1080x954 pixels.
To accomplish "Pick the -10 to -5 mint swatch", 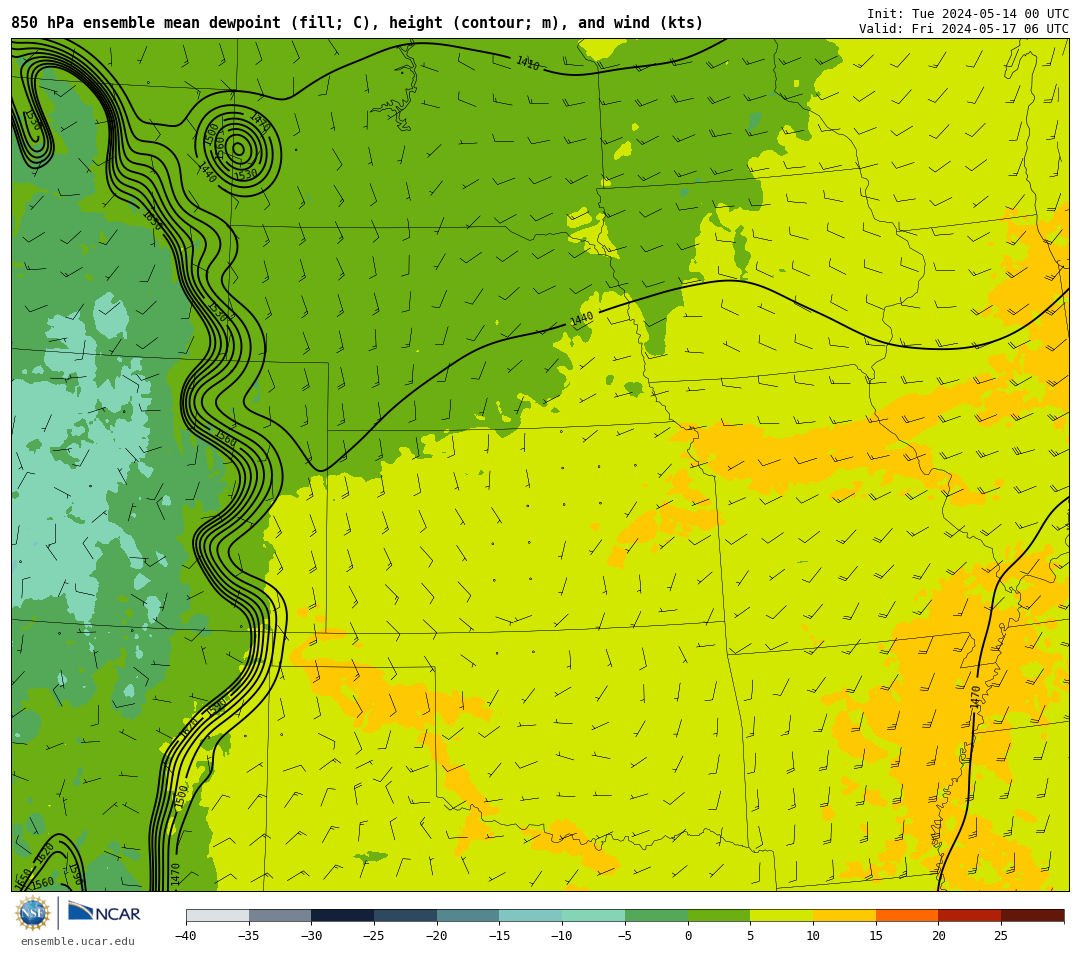I will pos(594,915).
